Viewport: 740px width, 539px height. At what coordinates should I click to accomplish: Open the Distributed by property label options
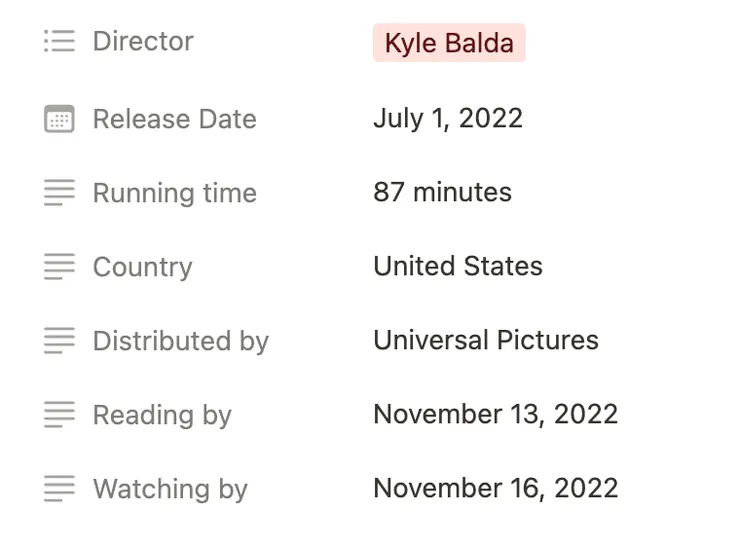[180, 341]
